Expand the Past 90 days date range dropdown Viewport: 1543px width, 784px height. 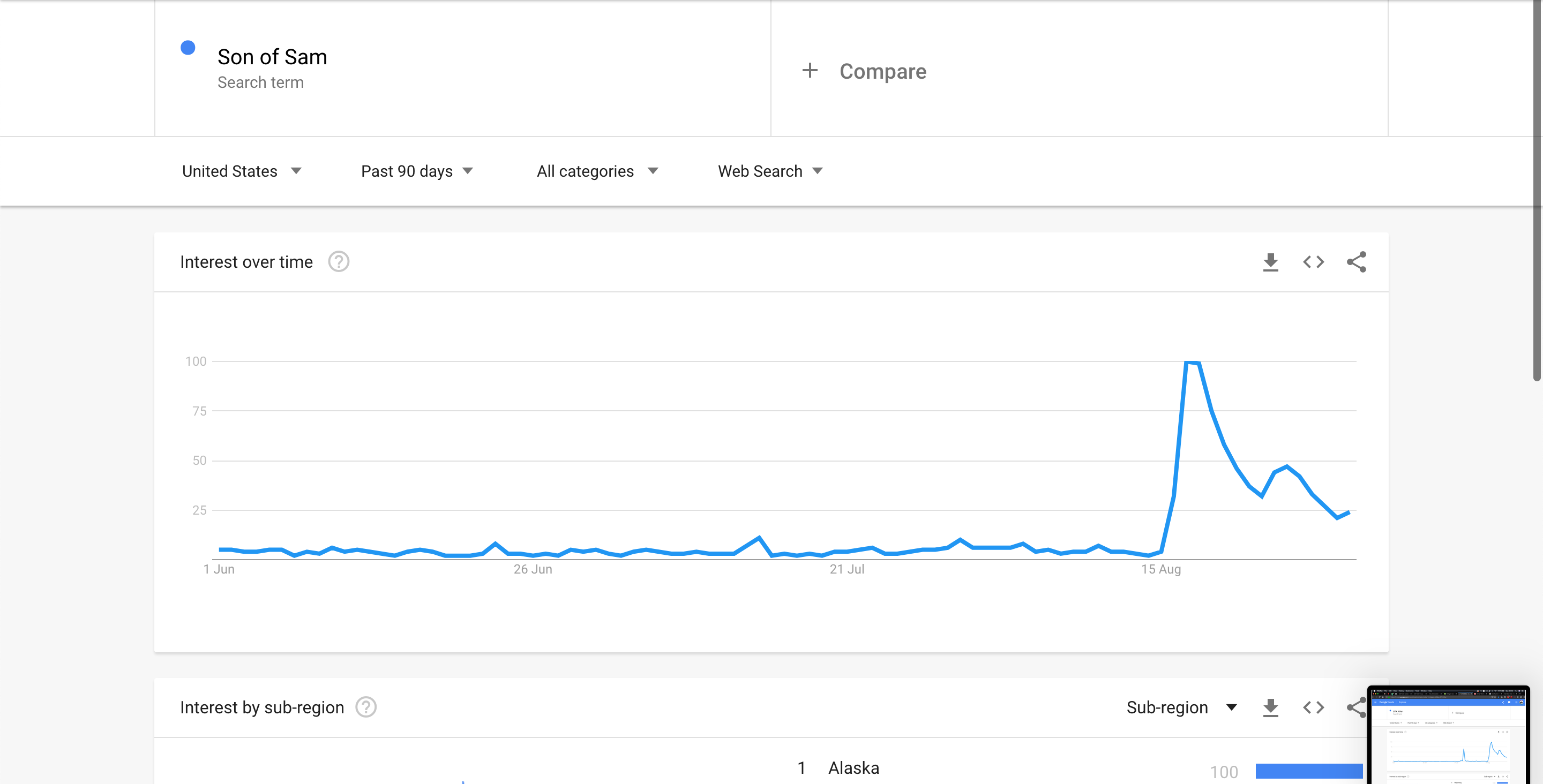(x=417, y=170)
